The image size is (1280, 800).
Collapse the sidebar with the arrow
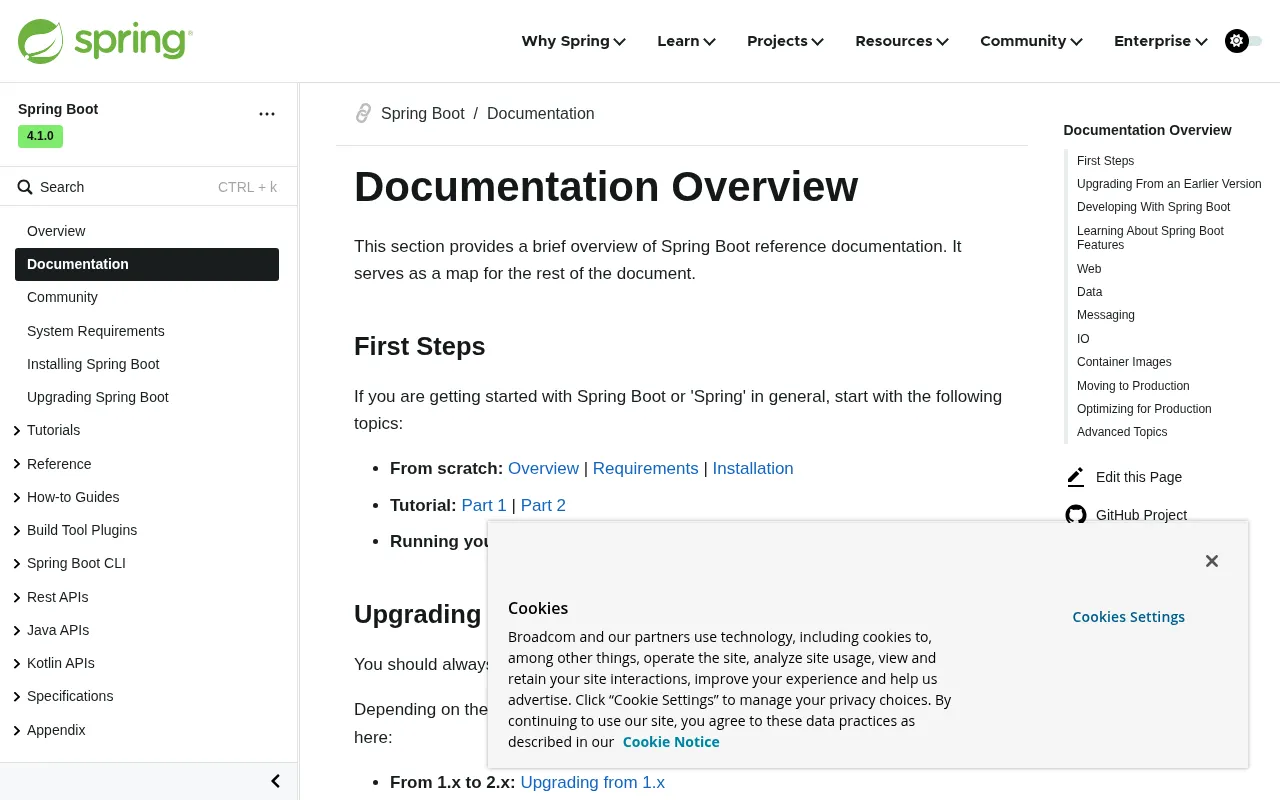(x=276, y=781)
